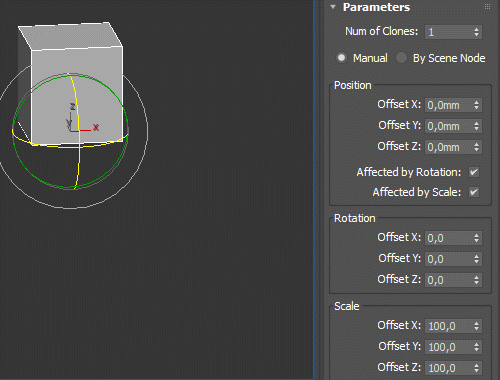Viewport: 500px width, 380px height.
Task: Click the Scale Offset Y spinner
Action: click(x=477, y=347)
